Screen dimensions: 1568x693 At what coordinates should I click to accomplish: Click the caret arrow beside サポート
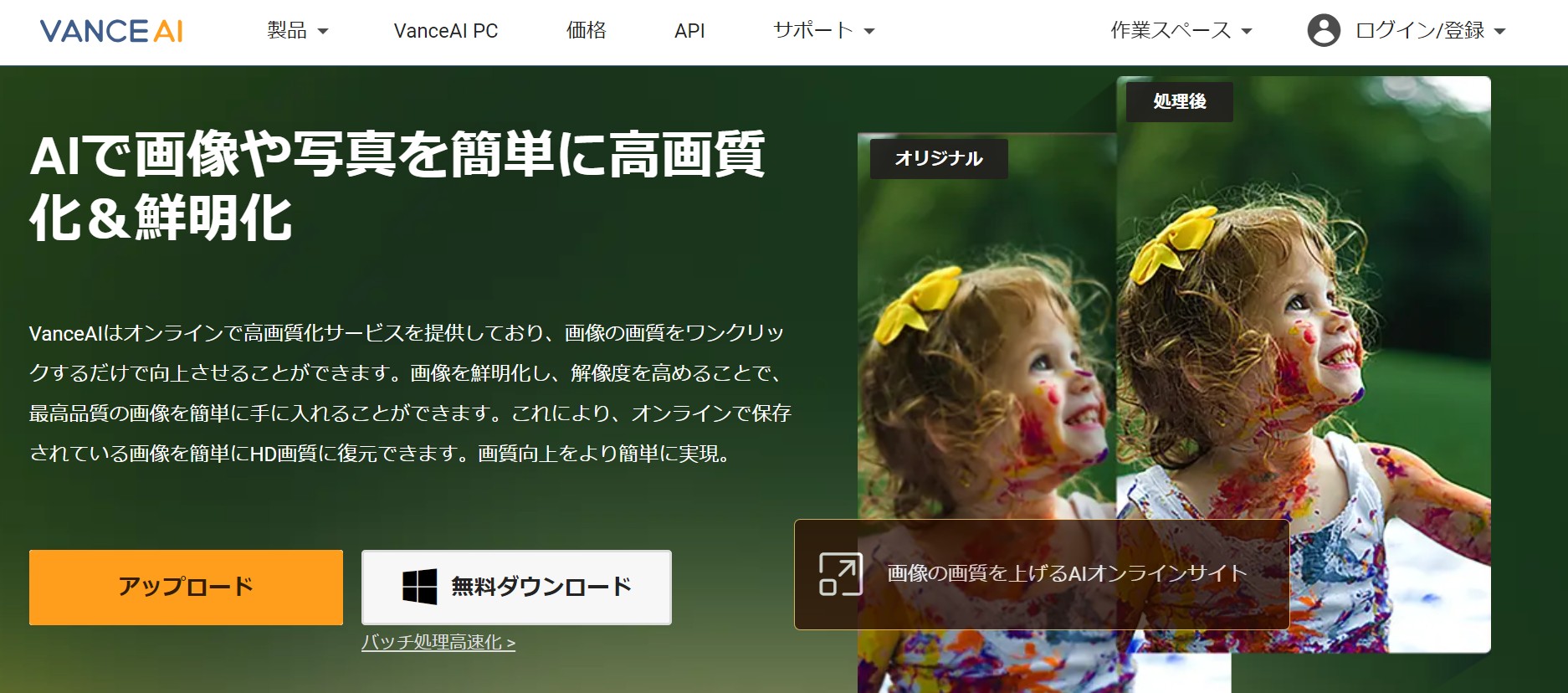tap(869, 32)
